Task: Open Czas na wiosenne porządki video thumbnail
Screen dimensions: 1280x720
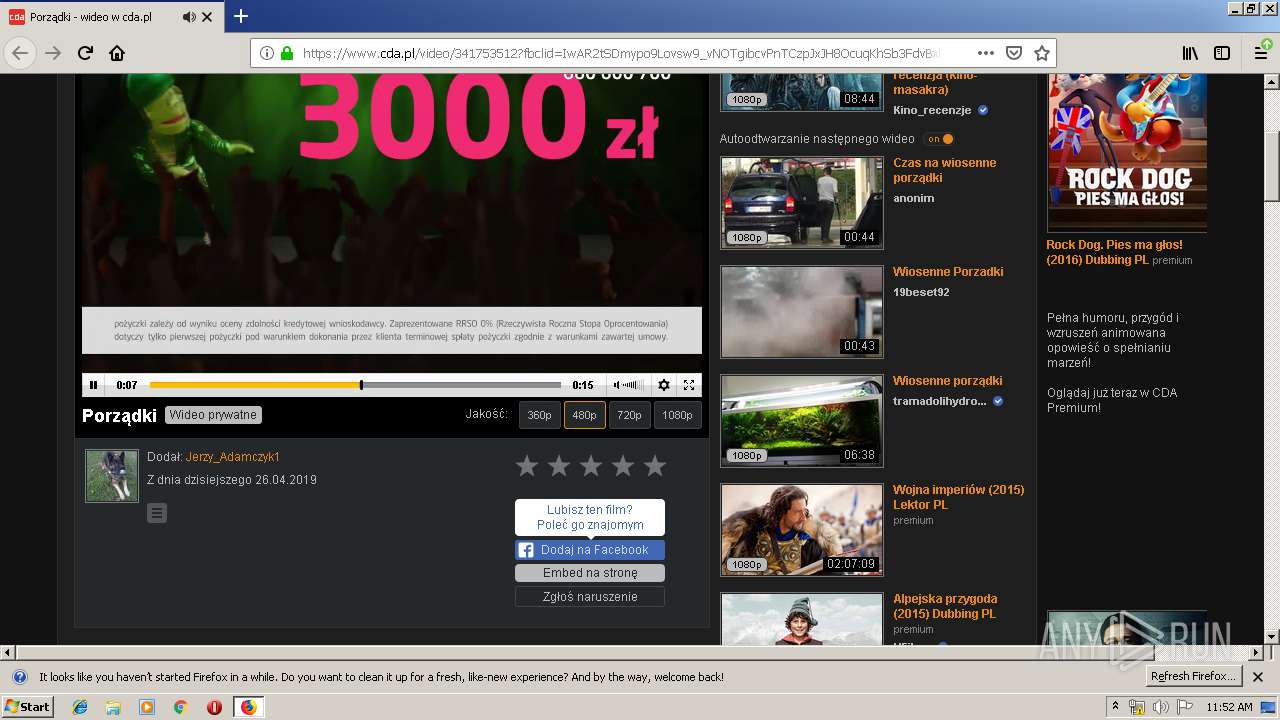Action: [802, 203]
